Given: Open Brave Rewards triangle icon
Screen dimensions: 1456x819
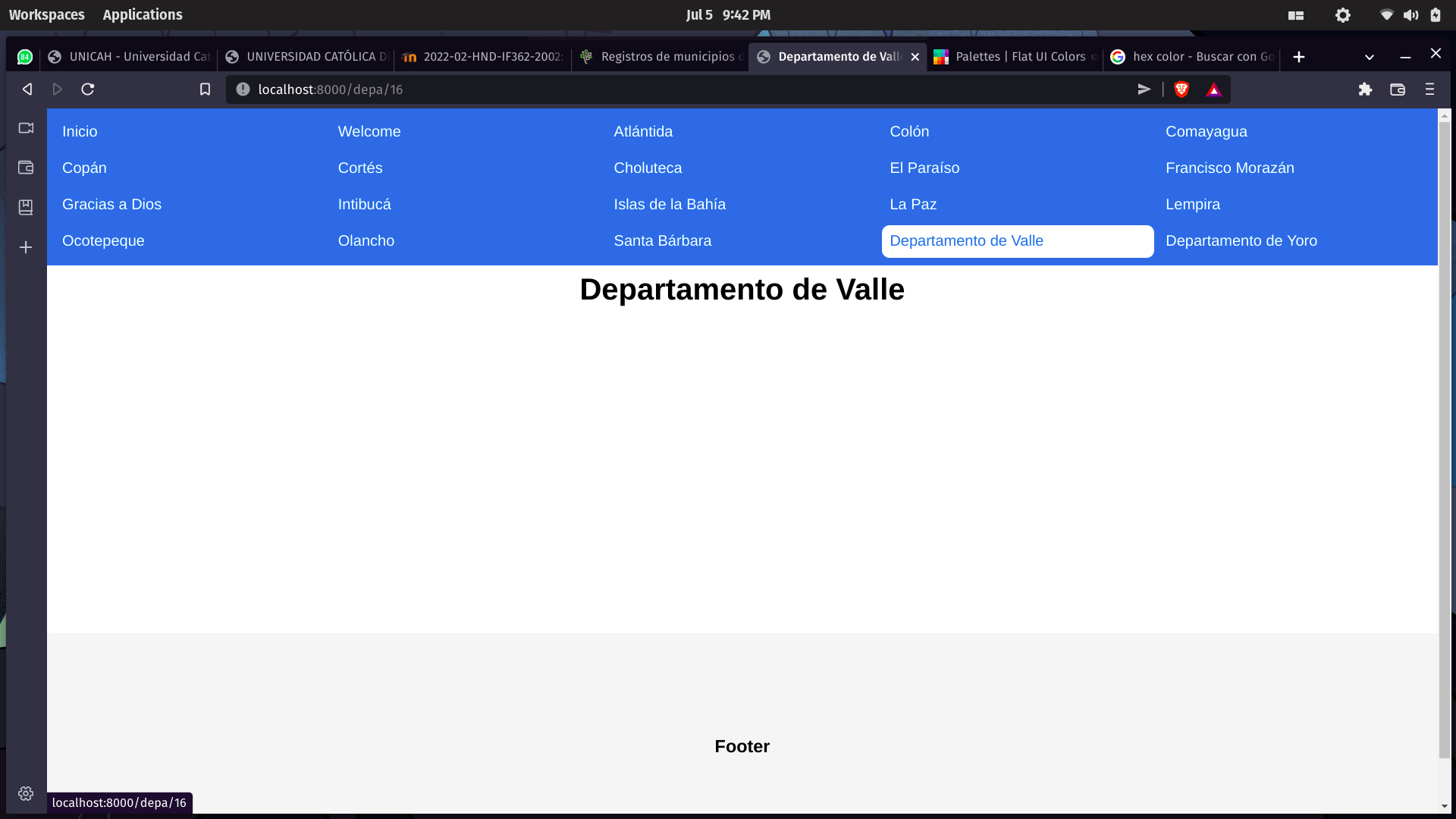Looking at the screenshot, I should pyautogui.click(x=1213, y=89).
